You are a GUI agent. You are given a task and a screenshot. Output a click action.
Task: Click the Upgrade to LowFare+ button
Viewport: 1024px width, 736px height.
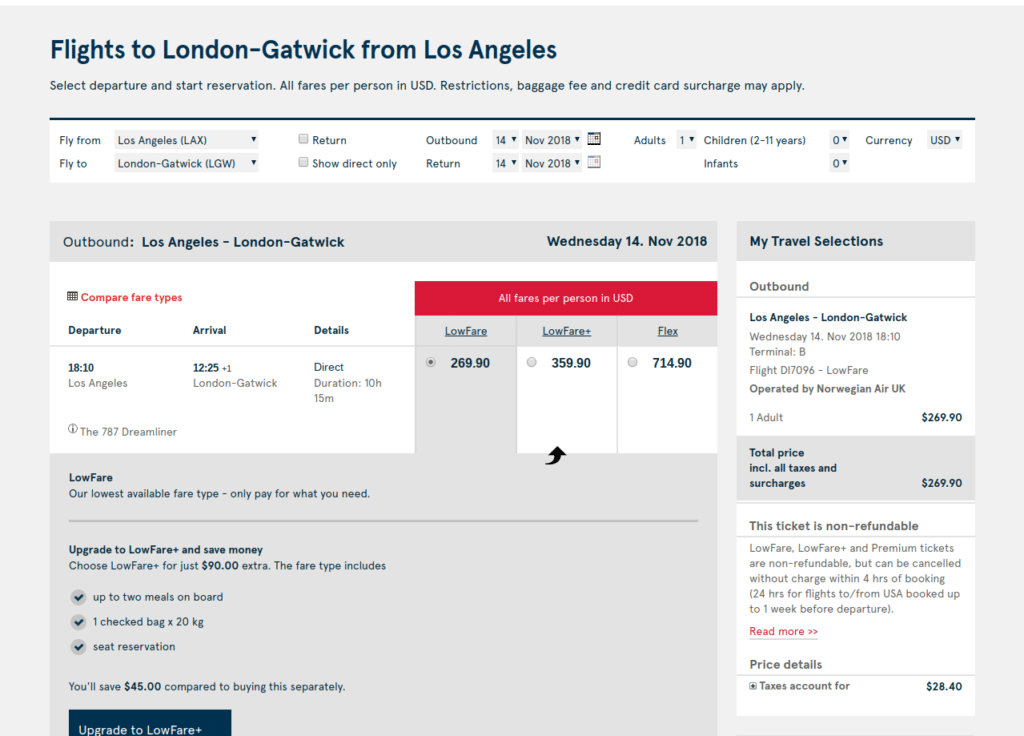point(150,723)
